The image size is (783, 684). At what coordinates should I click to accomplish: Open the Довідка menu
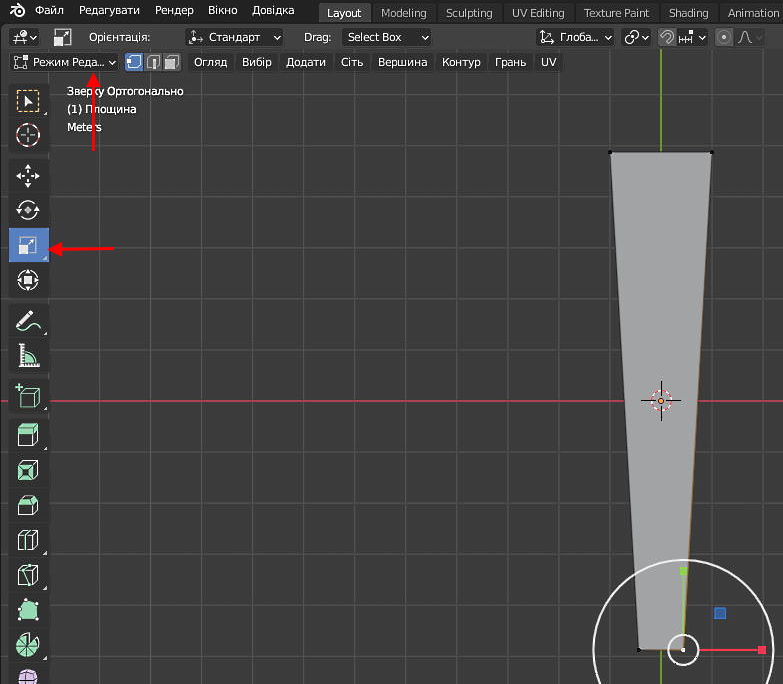point(273,10)
